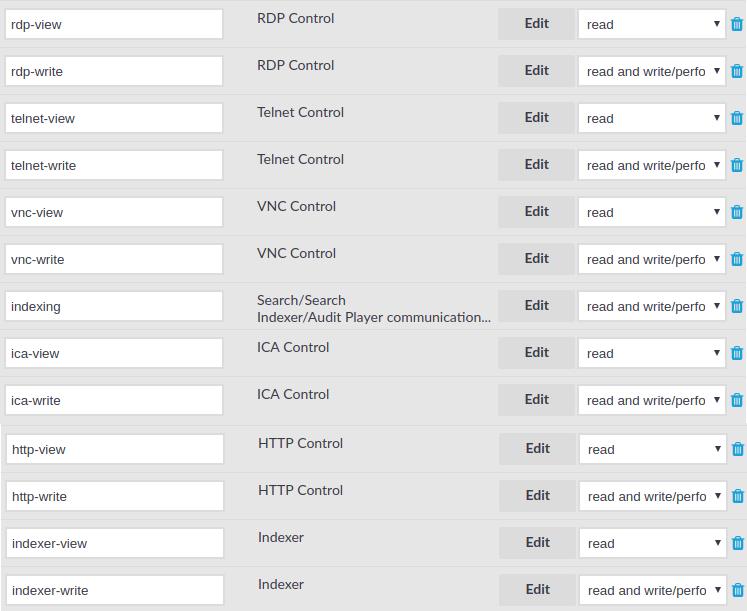Click Edit button for indexer-view
Viewport: 747px width, 611px height.
(x=537, y=542)
